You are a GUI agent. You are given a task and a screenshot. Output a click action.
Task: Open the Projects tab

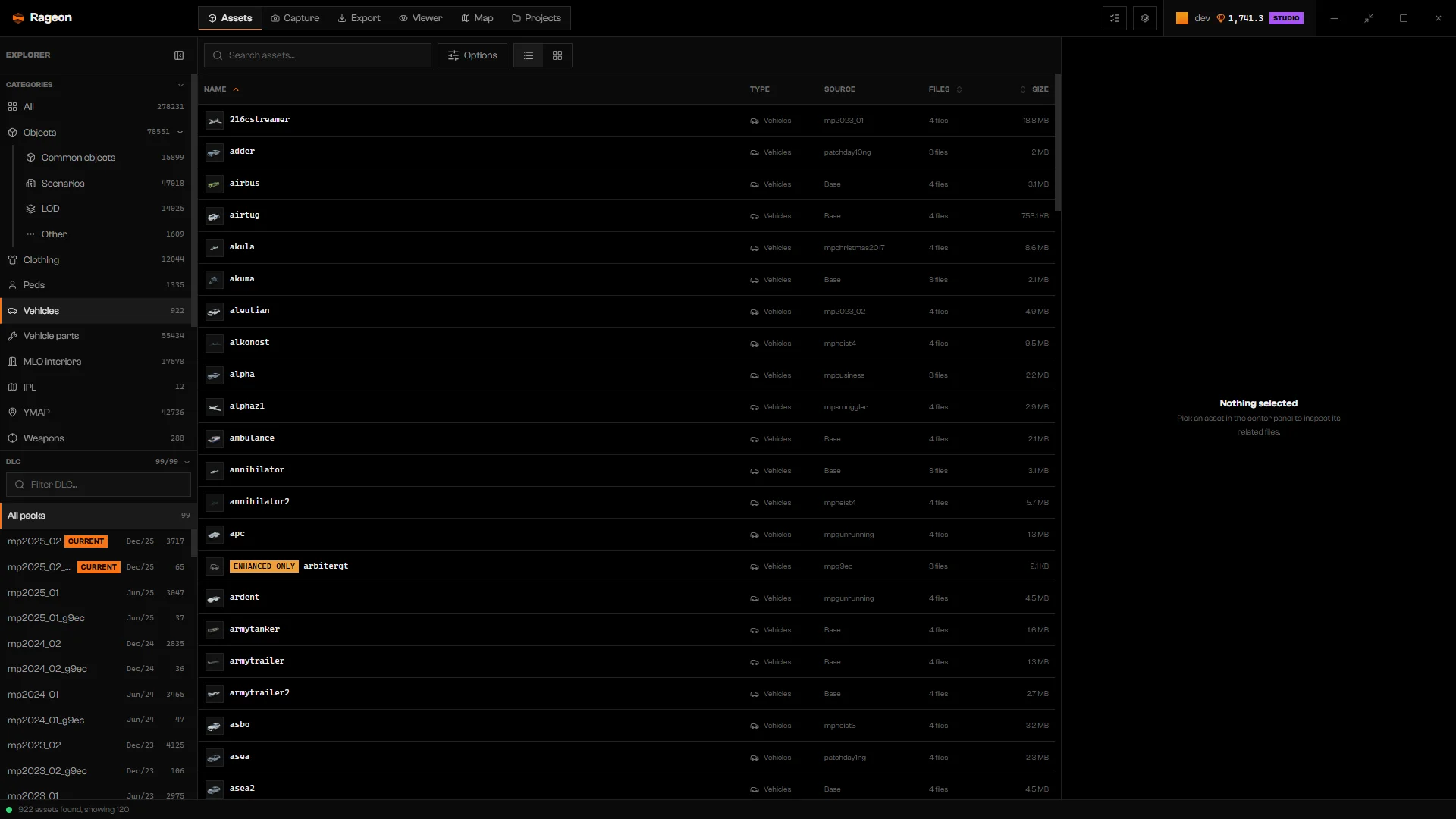click(536, 18)
